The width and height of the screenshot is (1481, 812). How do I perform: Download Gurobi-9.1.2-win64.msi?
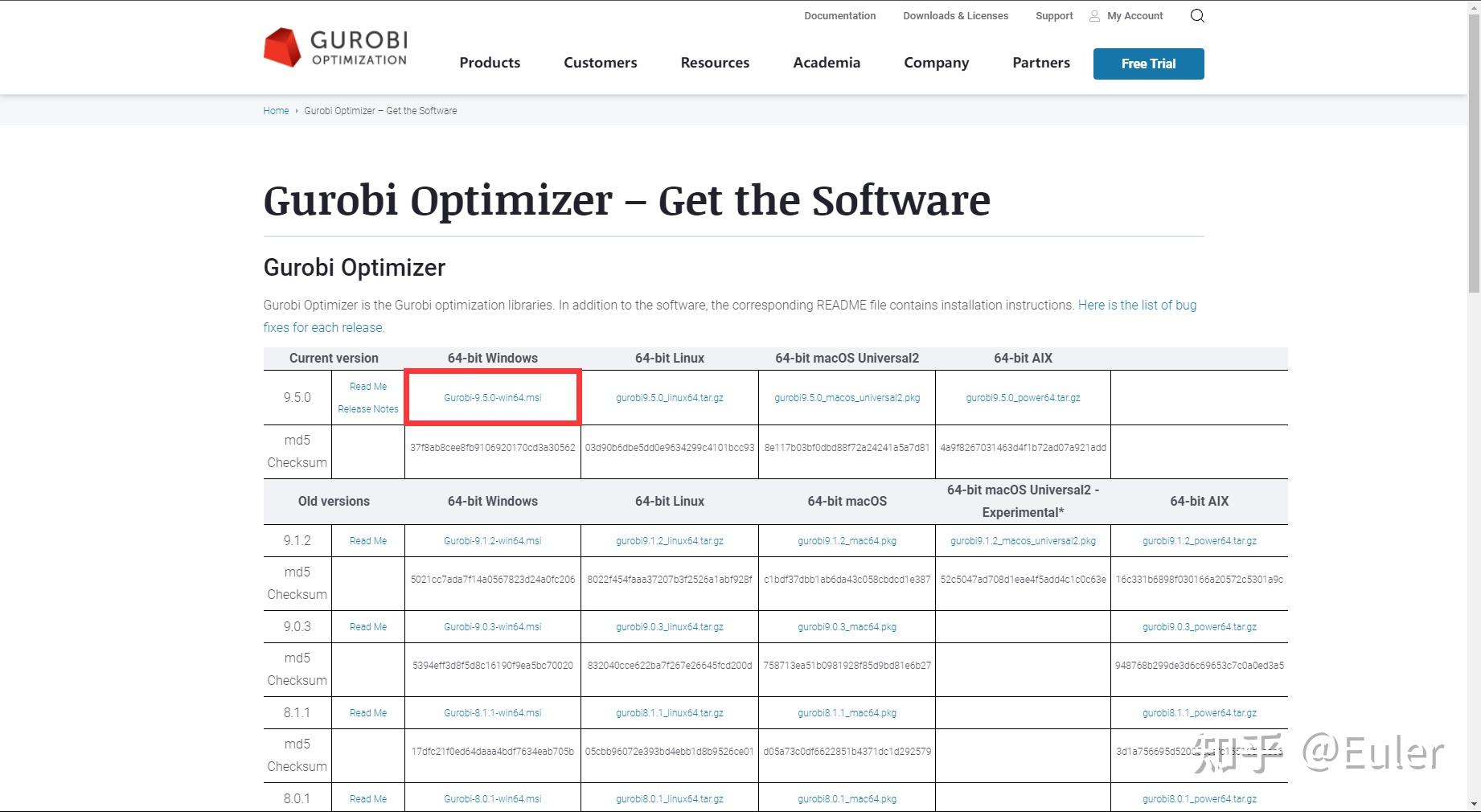493,541
